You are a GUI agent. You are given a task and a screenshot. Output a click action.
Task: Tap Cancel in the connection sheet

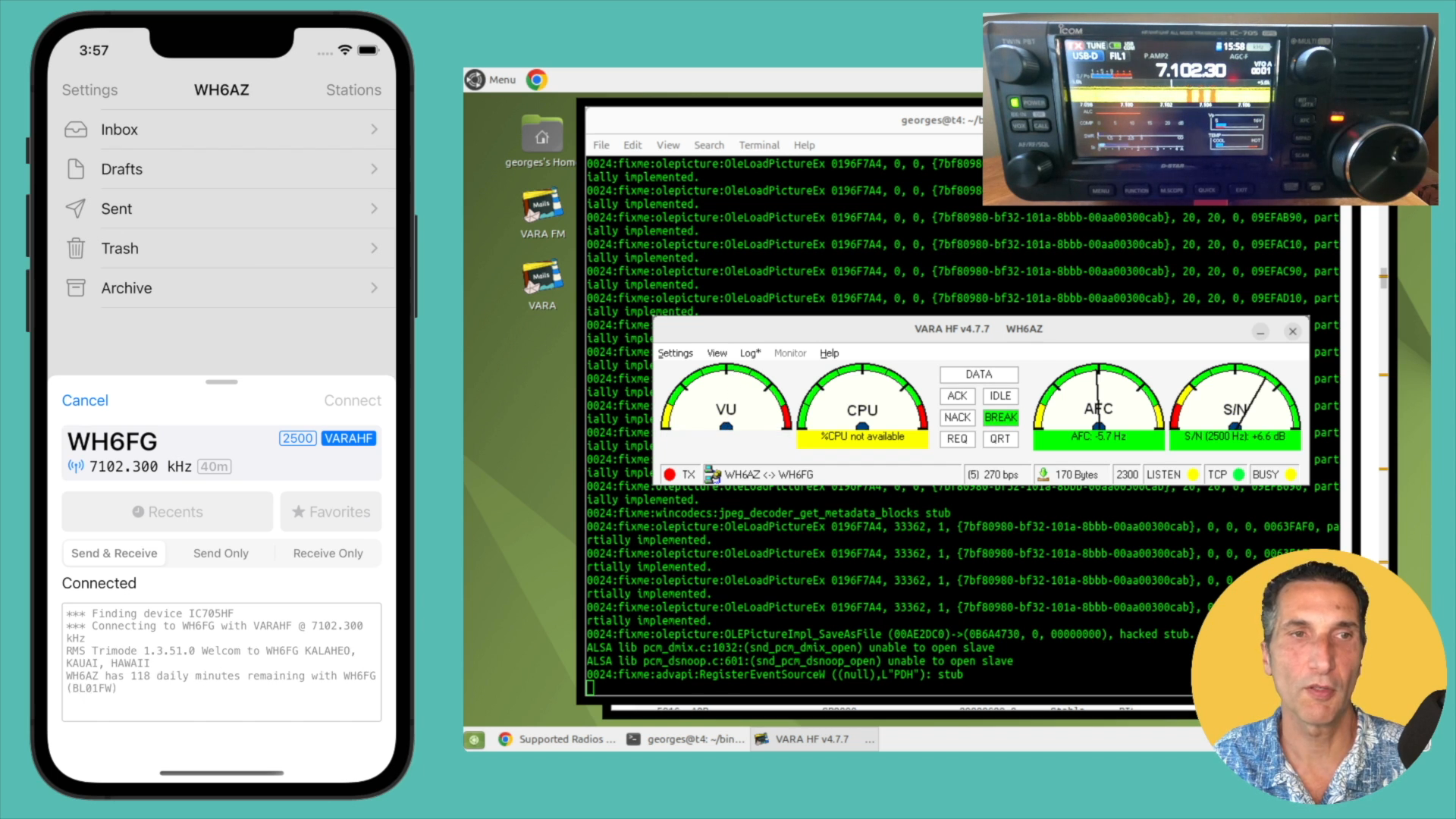pyautogui.click(x=85, y=400)
